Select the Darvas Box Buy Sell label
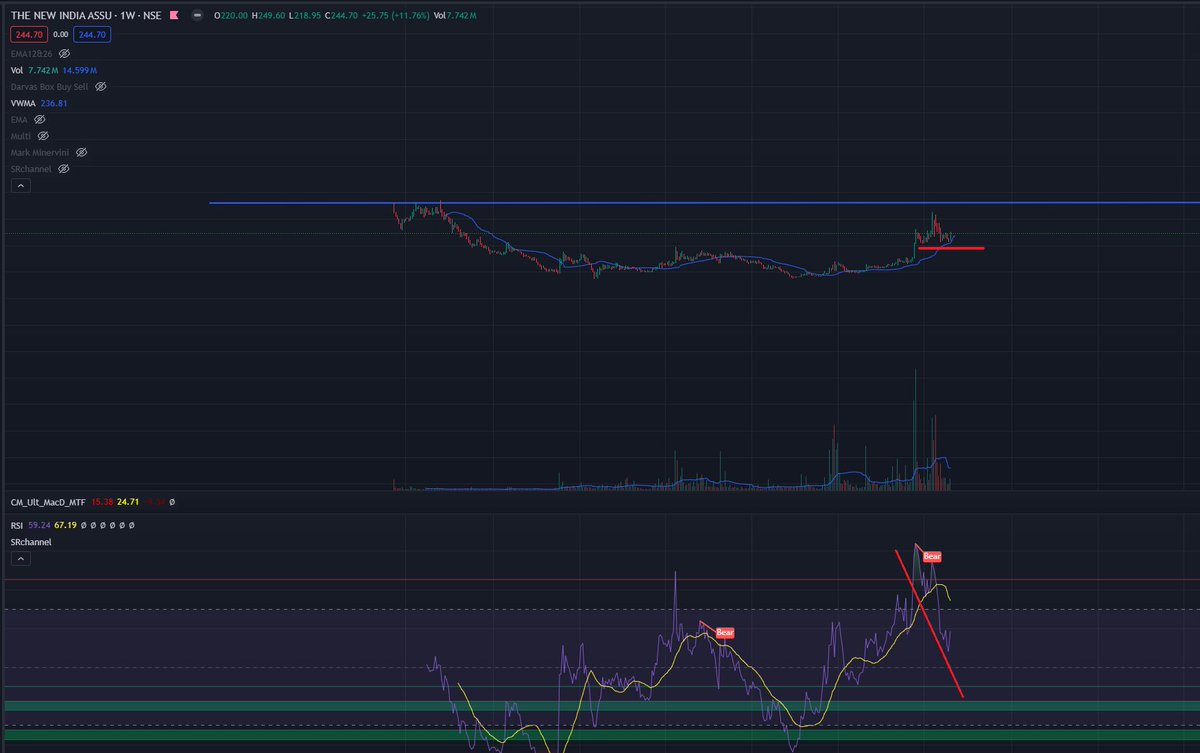Image resolution: width=1200 pixels, height=753 pixels. point(50,87)
